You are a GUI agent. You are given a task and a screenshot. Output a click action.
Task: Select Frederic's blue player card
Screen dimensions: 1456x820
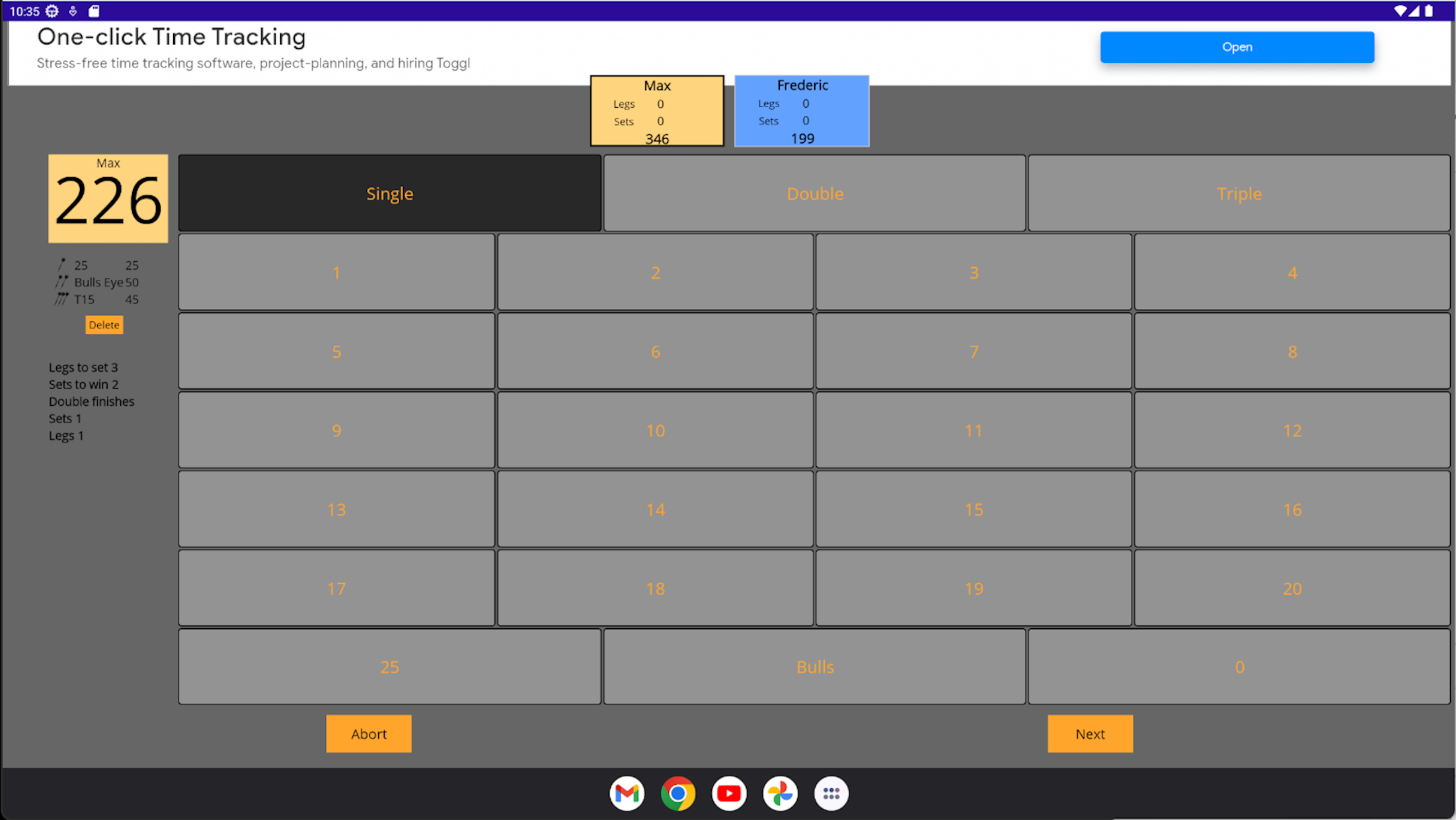(x=802, y=111)
